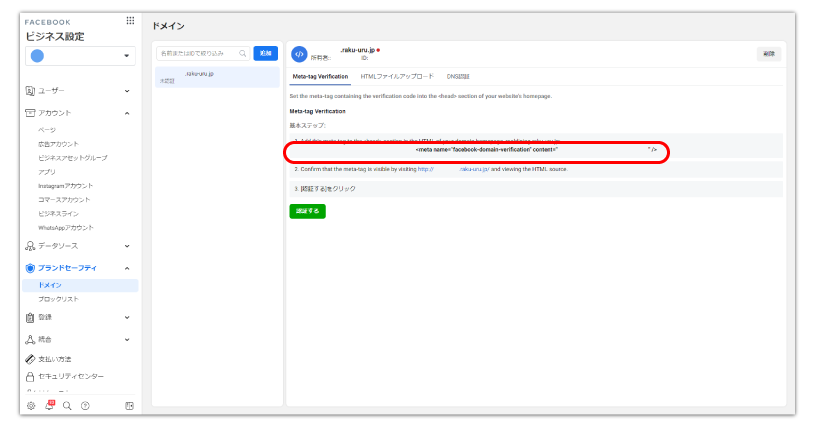Click the green 認証する button
The height and width of the screenshot is (423, 820).
coord(308,211)
